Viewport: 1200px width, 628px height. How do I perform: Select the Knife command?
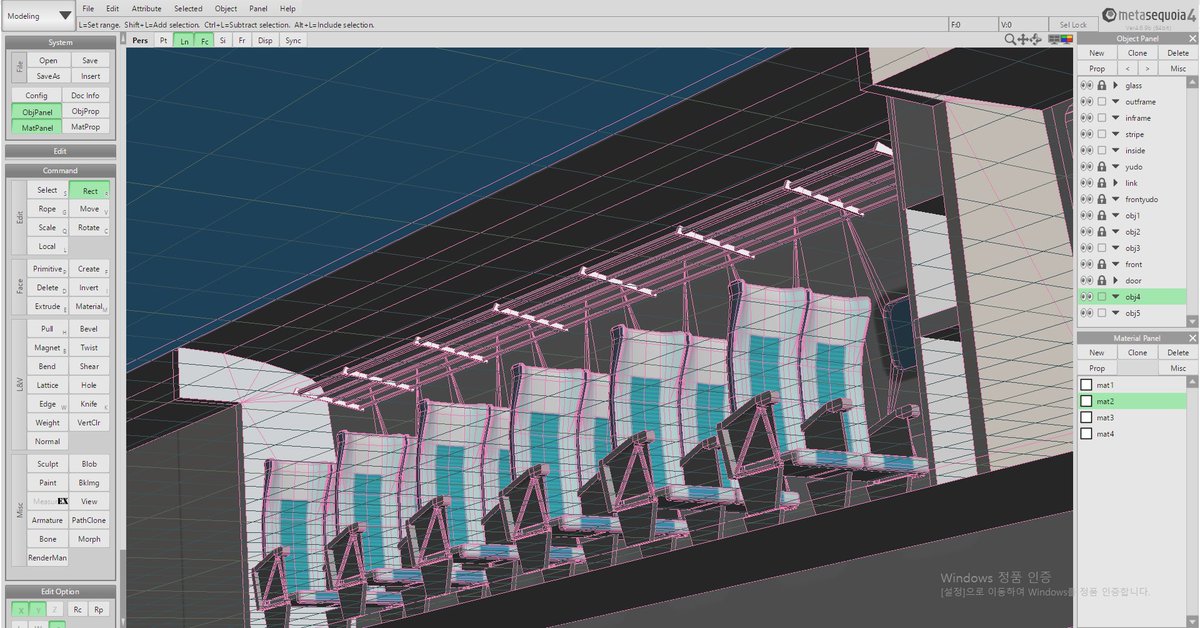[x=89, y=404]
